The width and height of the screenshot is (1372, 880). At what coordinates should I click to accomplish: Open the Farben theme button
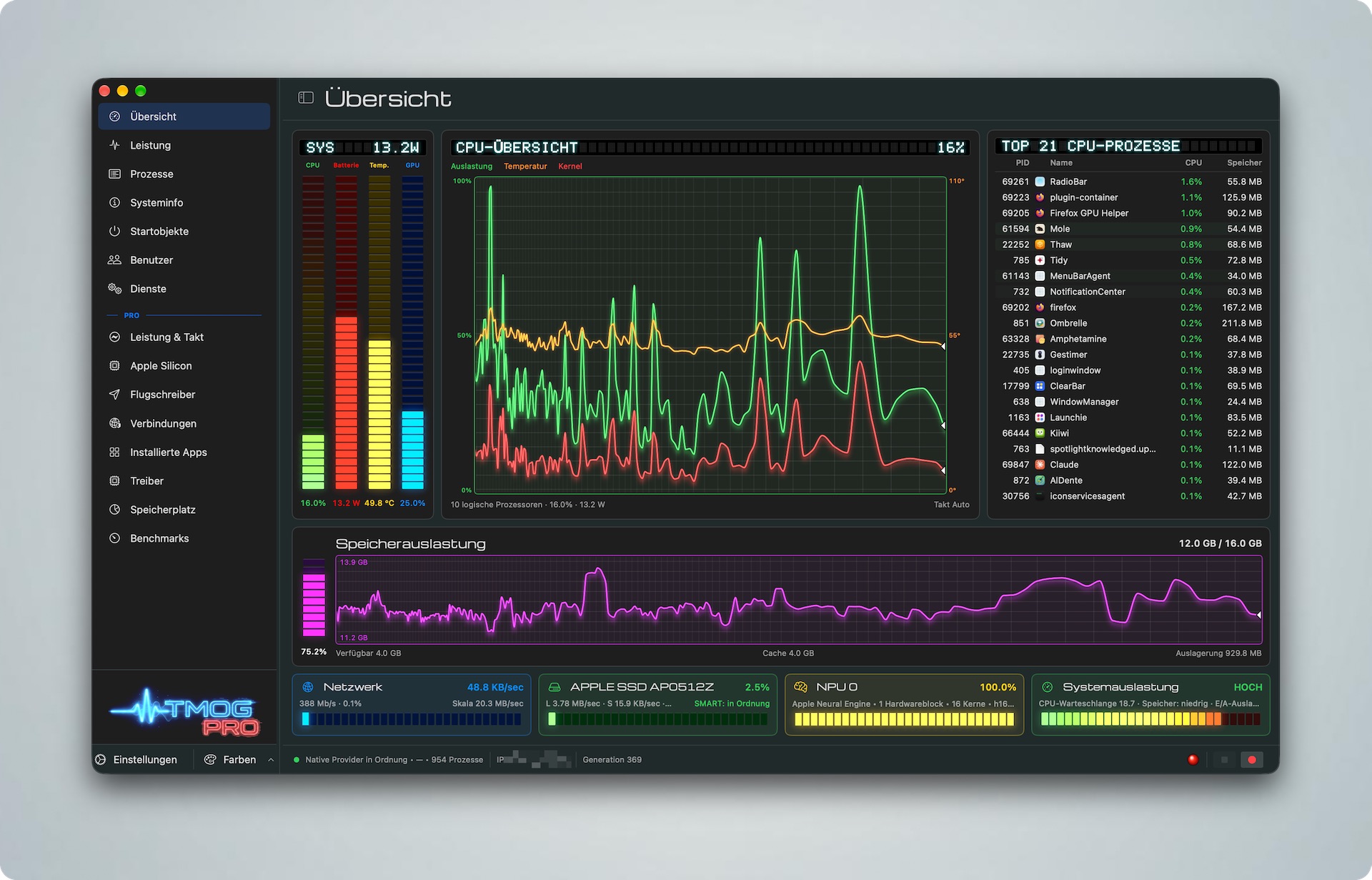pos(230,759)
